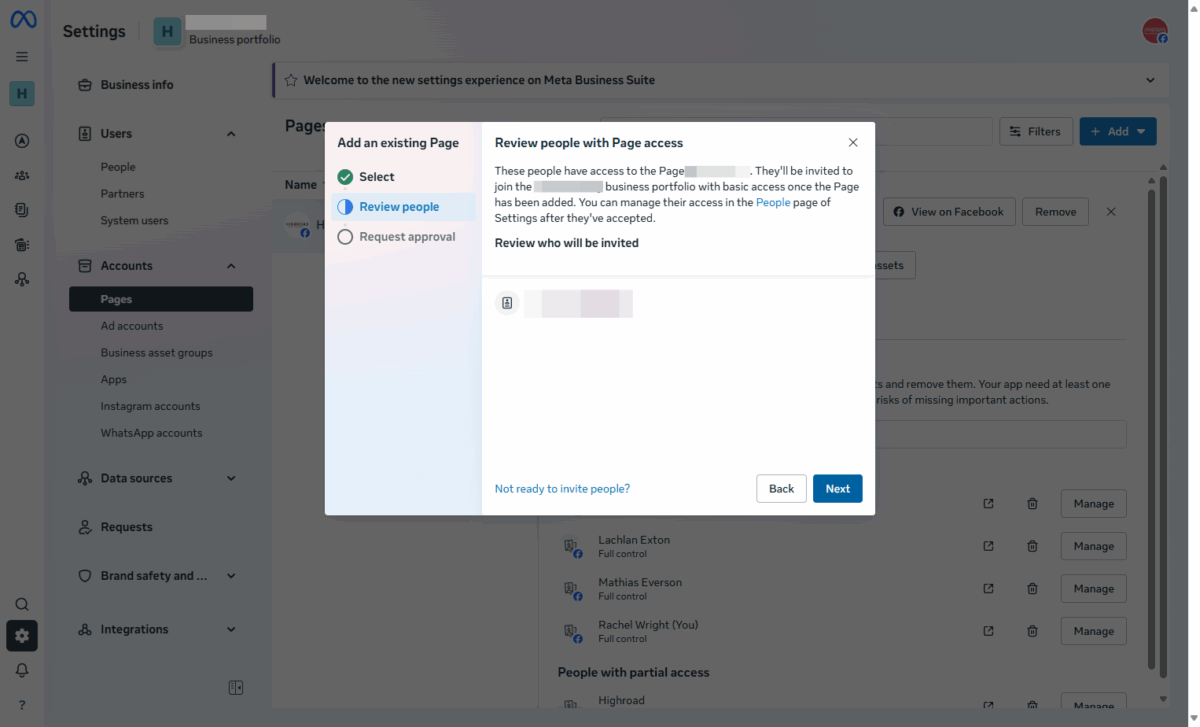
Task: Click the Back button in dialog
Action: 781,489
